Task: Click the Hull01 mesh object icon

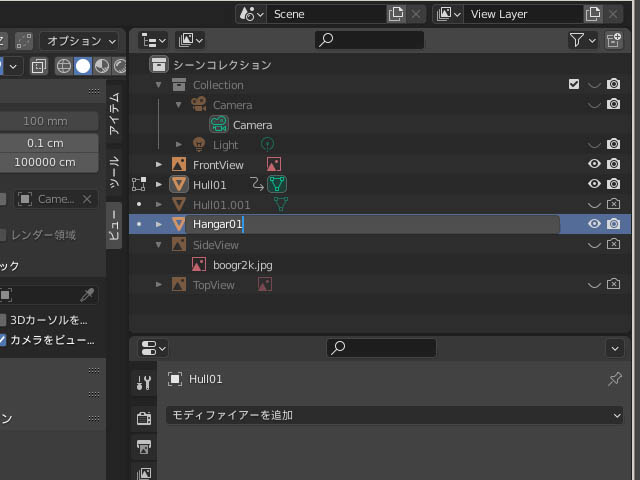Action: (x=179, y=184)
